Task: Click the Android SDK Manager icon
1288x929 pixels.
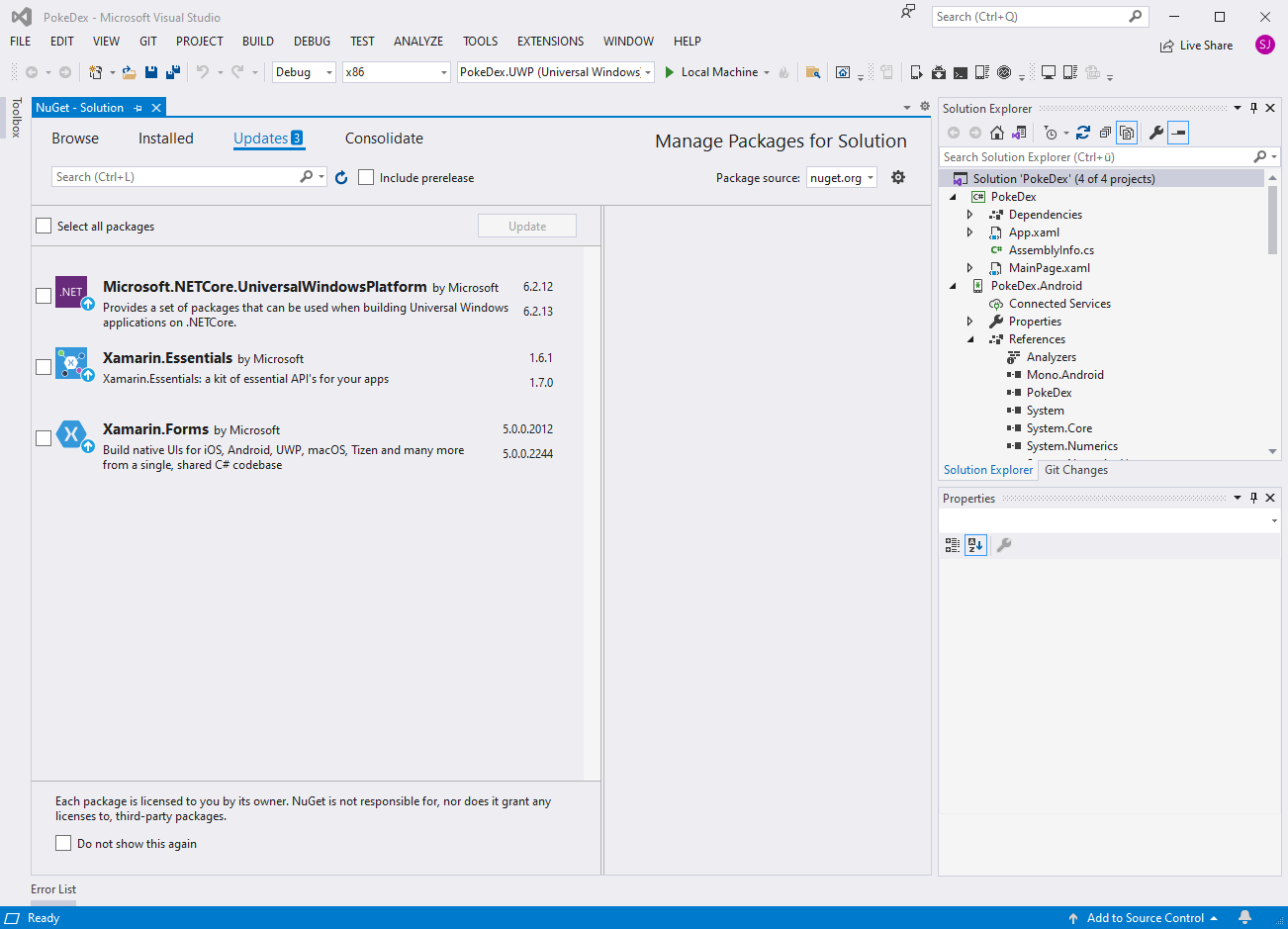Action: click(939, 72)
